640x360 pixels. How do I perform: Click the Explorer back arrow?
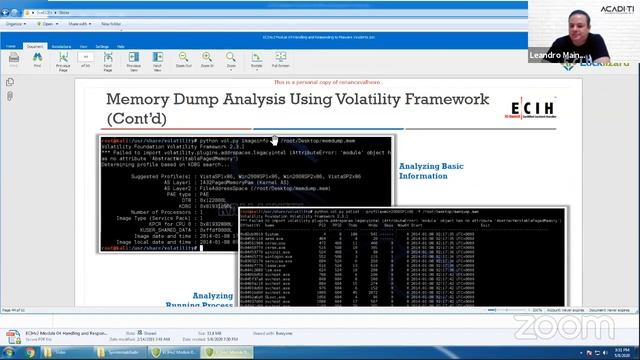click(5, 13)
